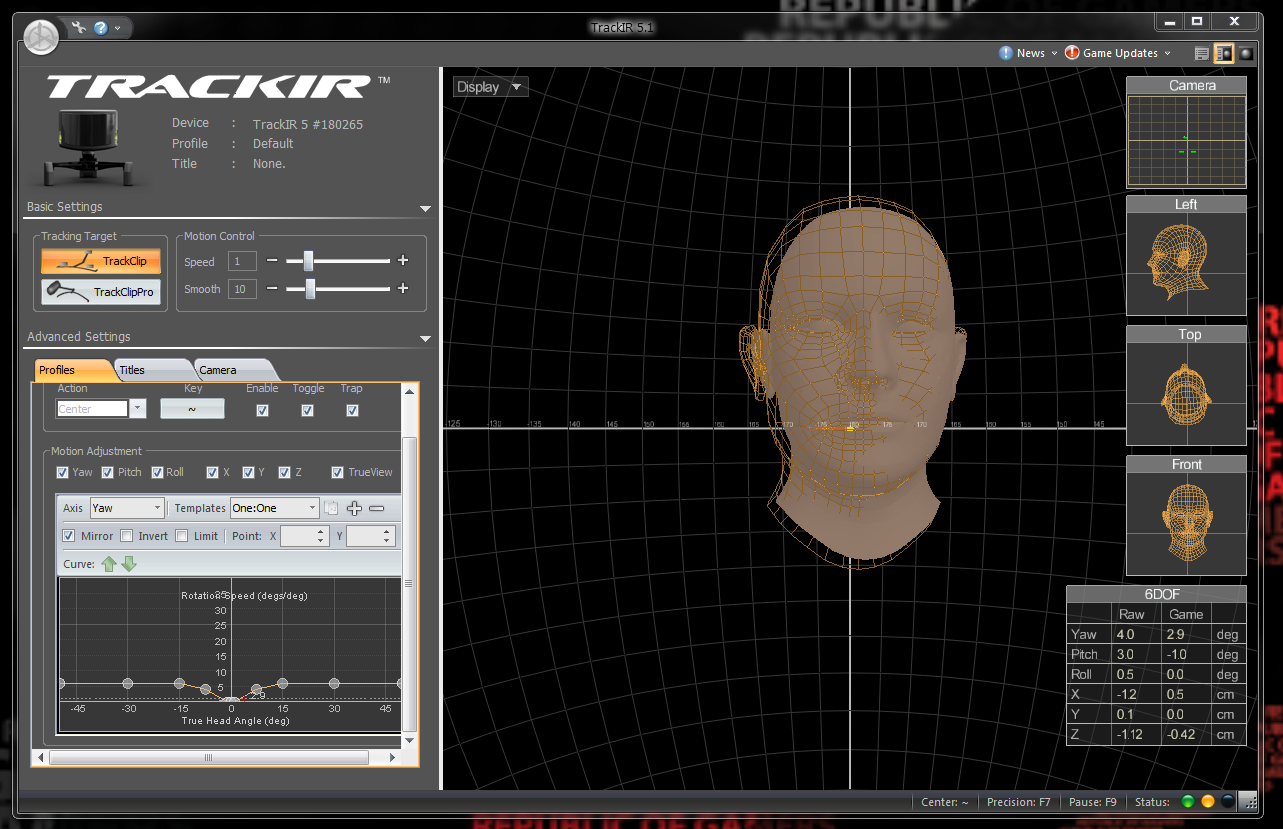This screenshot has width=1283, height=829.
Task: Click the TrackIR application orb button
Action: pyautogui.click(x=41, y=37)
